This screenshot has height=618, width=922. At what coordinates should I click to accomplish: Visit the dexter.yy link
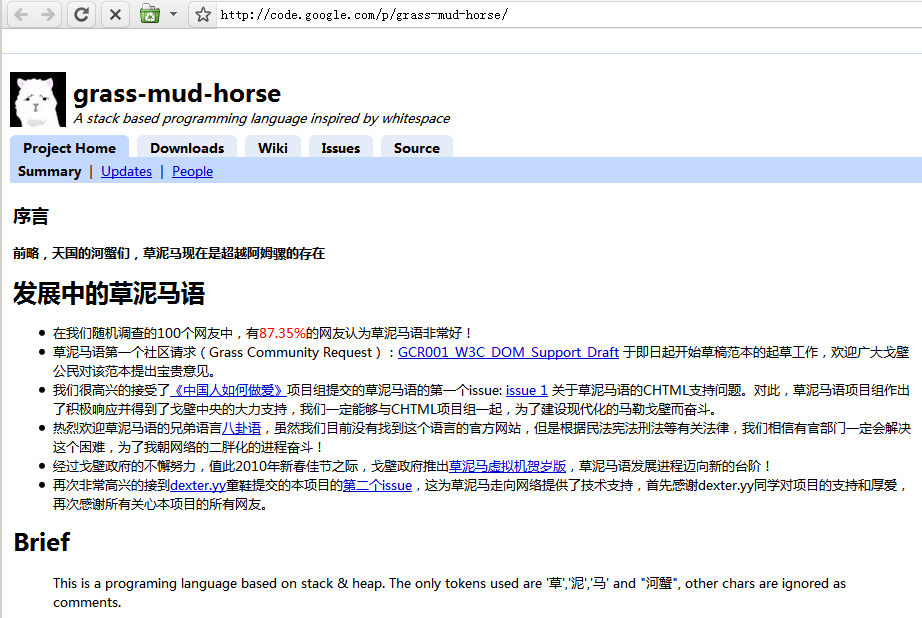pyautogui.click(x=198, y=486)
